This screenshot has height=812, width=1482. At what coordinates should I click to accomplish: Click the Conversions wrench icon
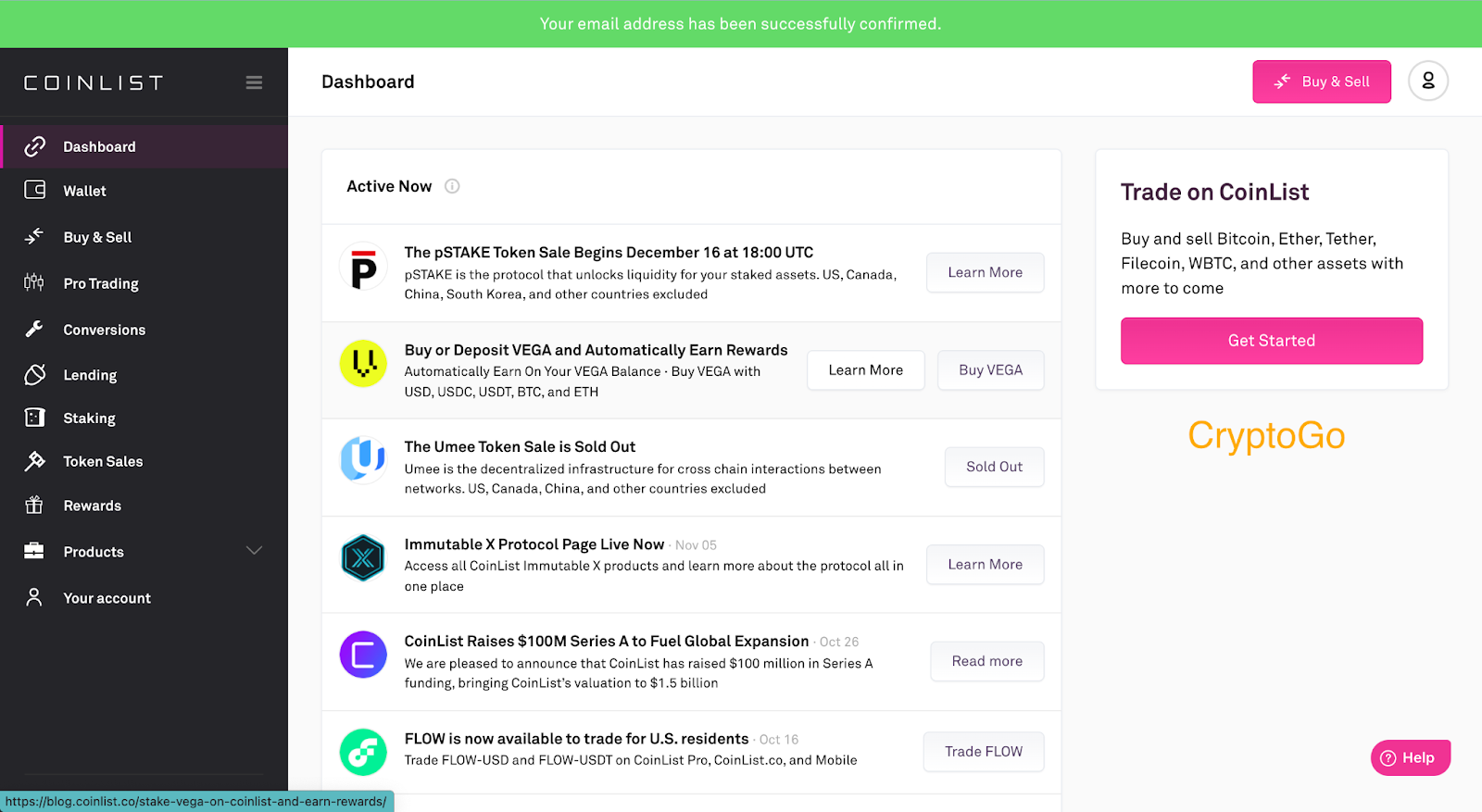34,329
